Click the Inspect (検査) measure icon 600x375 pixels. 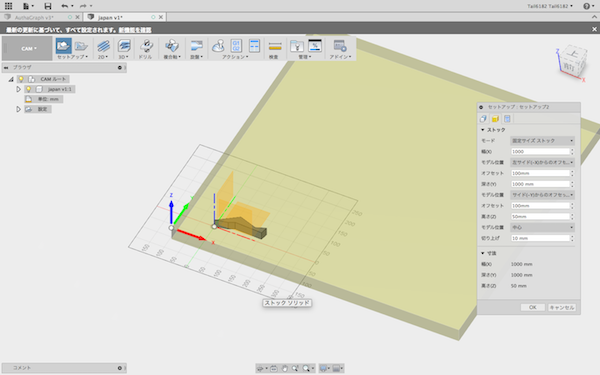click(x=275, y=46)
